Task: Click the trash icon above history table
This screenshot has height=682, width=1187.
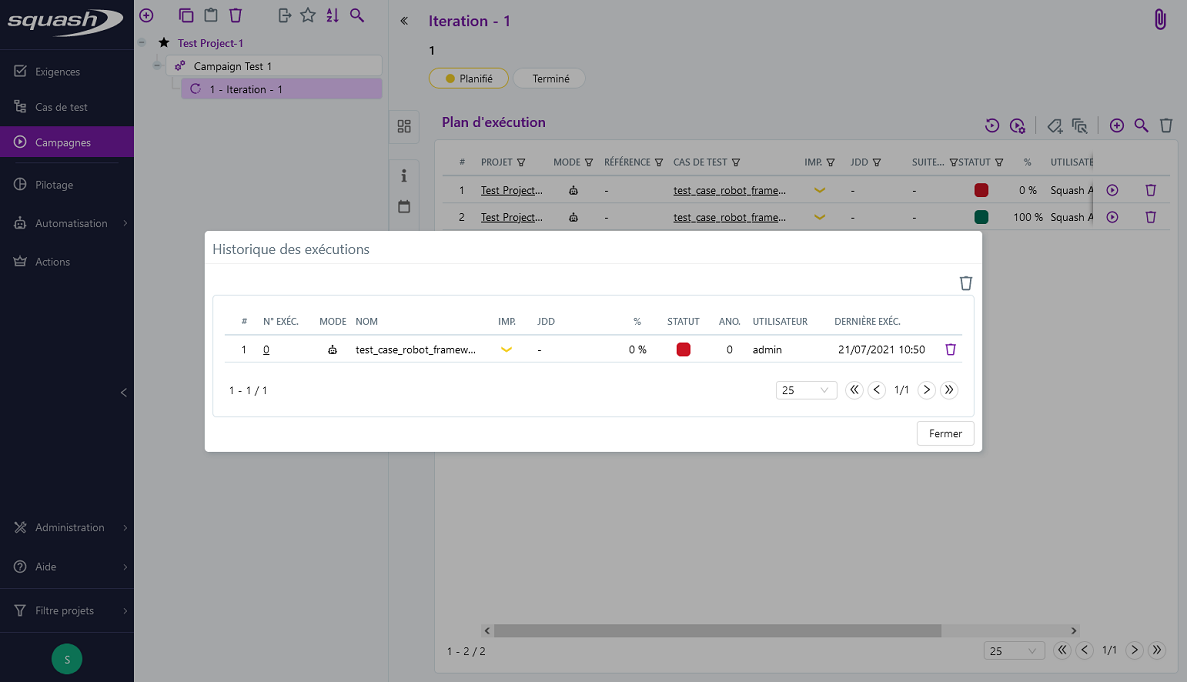Action: pyautogui.click(x=965, y=283)
